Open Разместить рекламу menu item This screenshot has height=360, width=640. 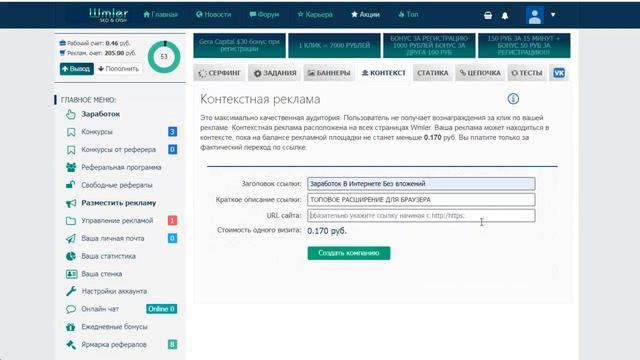click(119, 203)
